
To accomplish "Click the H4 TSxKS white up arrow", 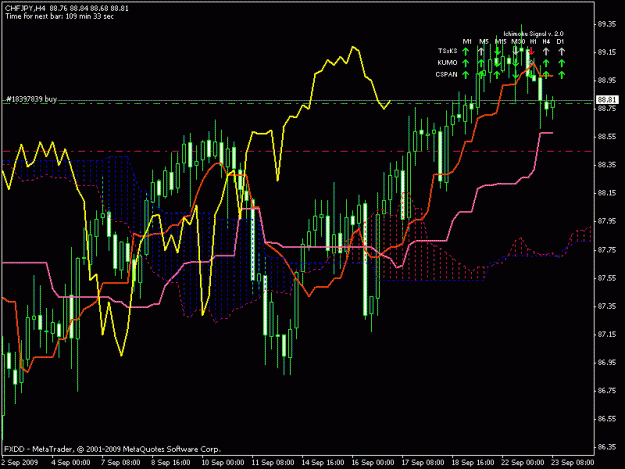I will [546, 51].
